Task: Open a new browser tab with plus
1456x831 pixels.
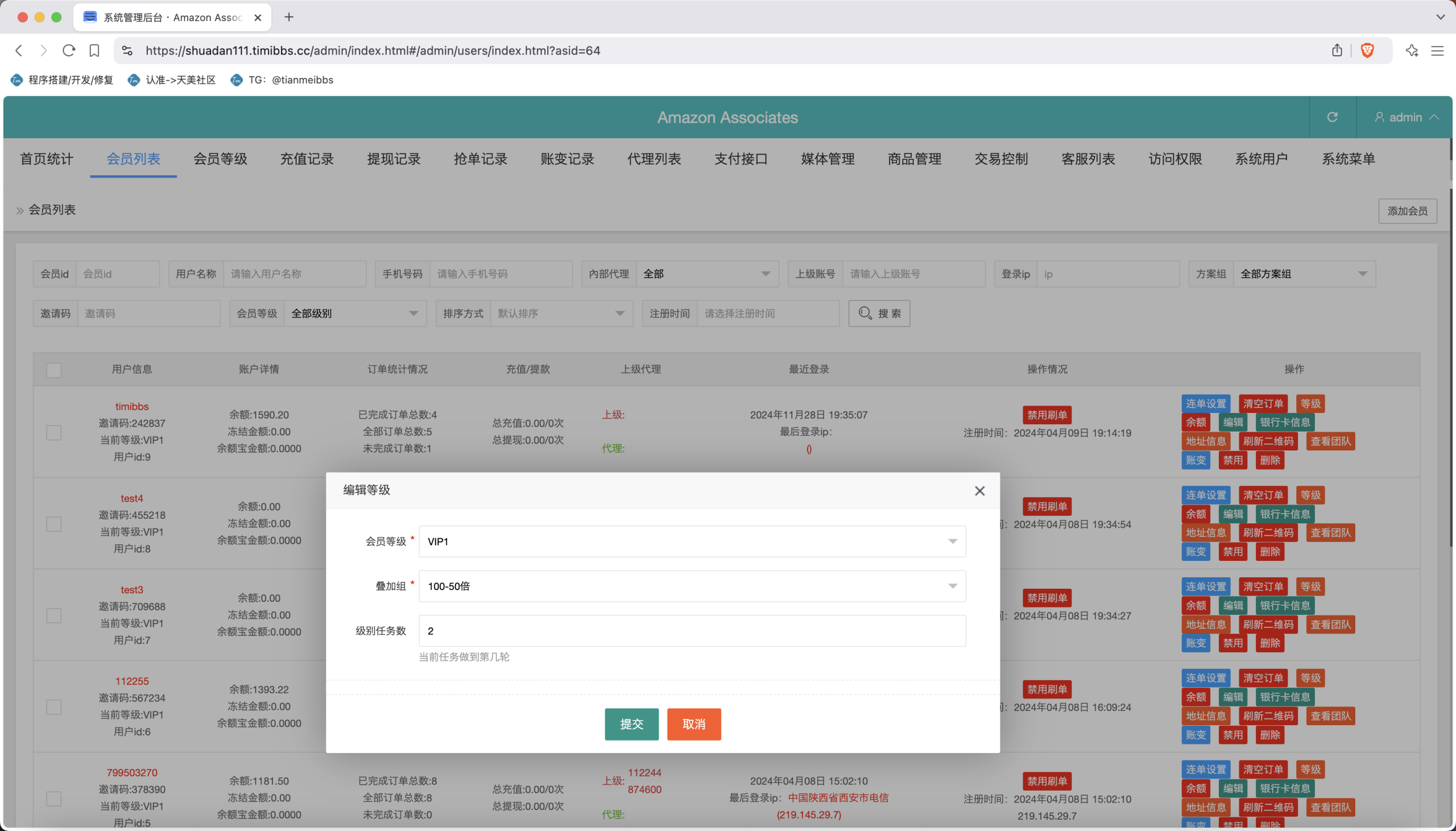Action: tap(289, 17)
